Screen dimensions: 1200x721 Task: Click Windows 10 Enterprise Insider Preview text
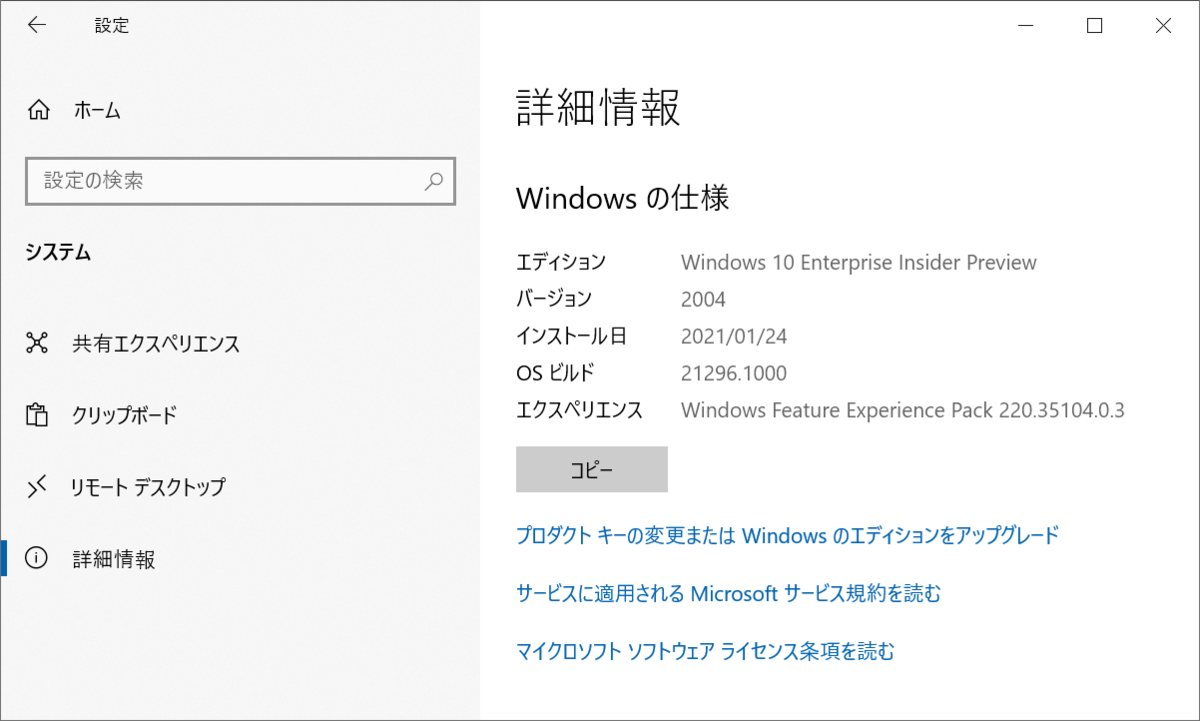tap(859, 262)
